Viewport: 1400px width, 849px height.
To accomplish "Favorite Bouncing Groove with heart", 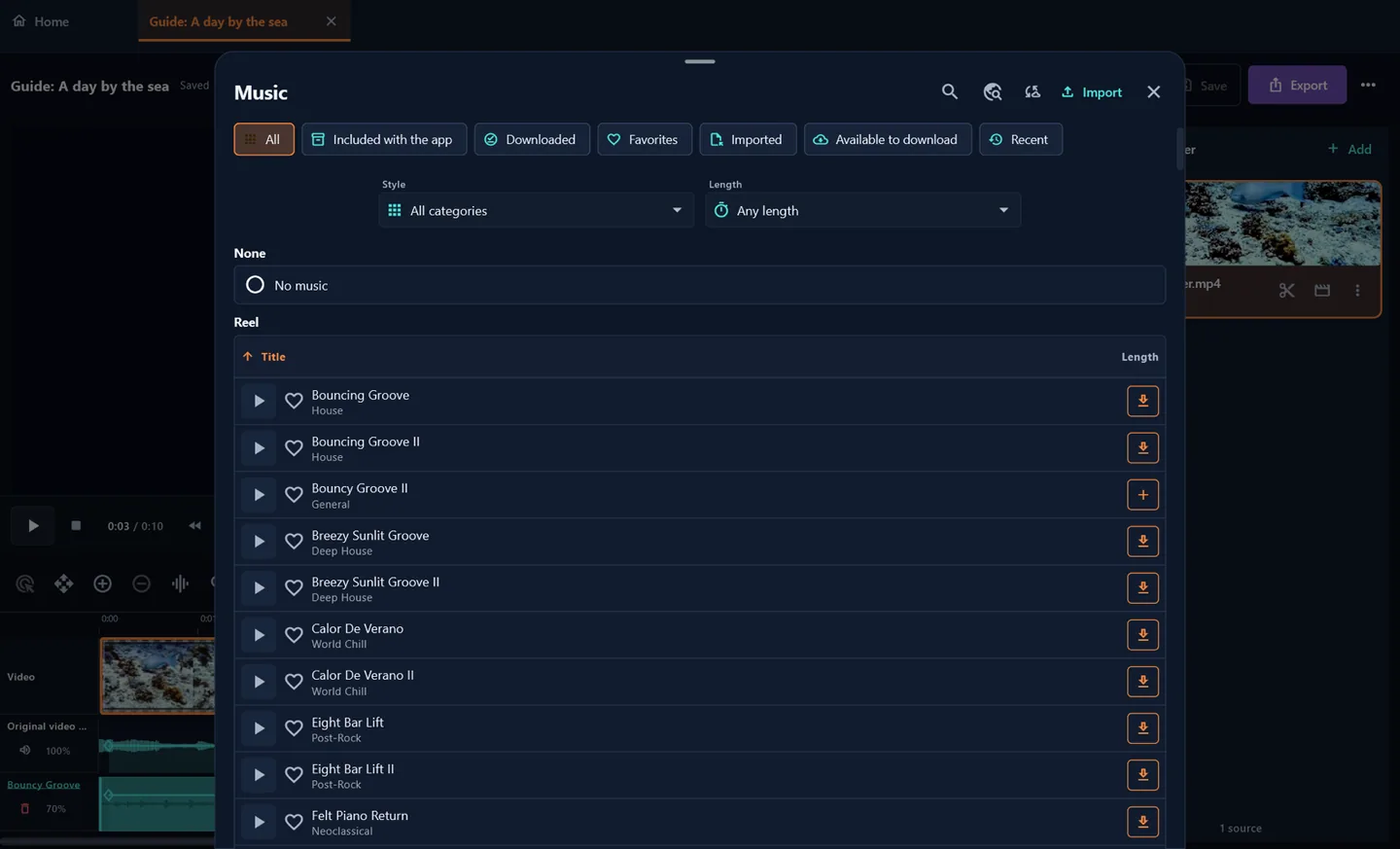I will click(294, 401).
